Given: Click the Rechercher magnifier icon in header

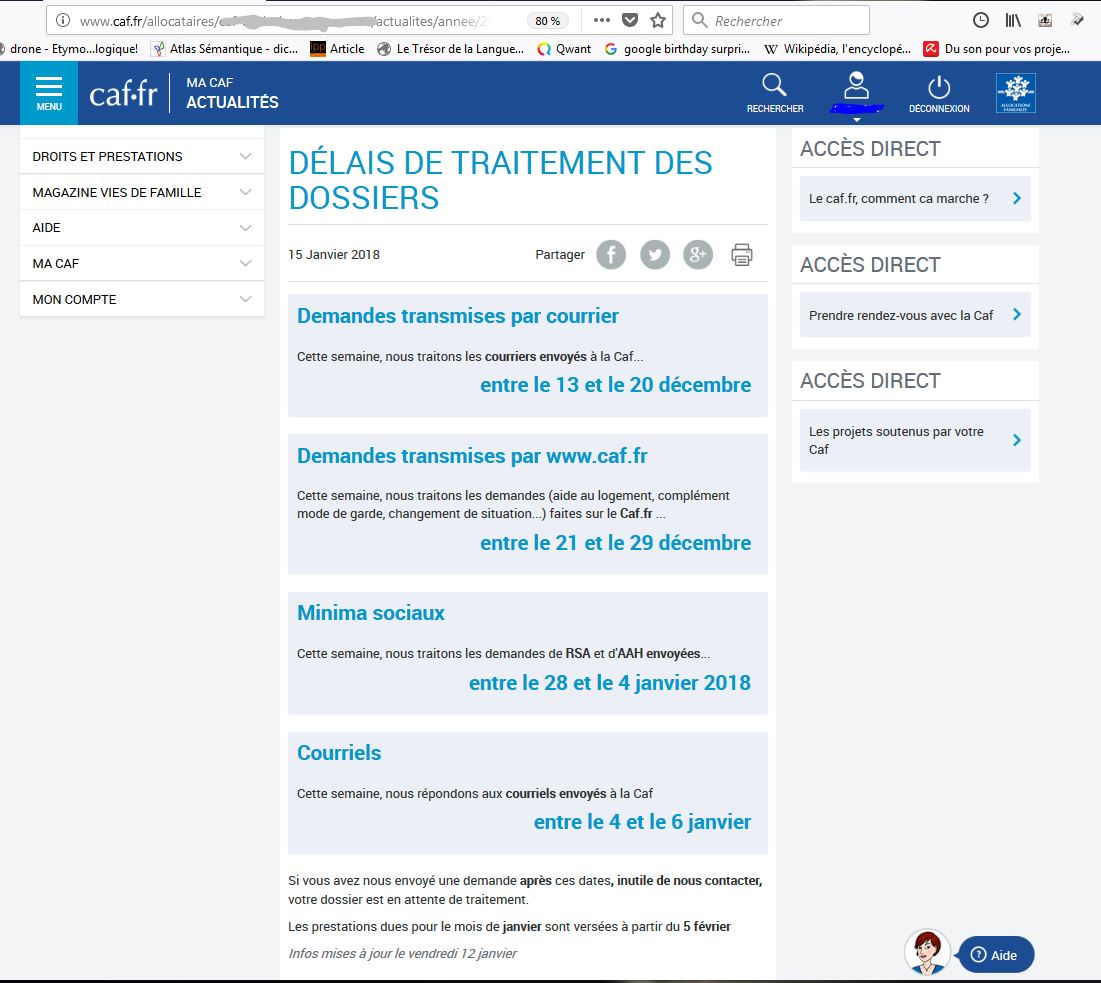Looking at the screenshot, I should click(774, 92).
